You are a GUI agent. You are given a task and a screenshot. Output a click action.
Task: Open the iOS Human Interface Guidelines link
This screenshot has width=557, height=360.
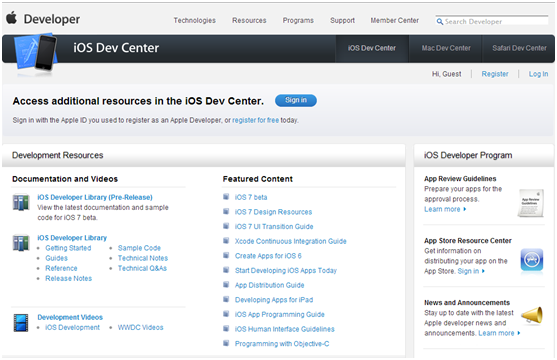click(x=285, y=329)
